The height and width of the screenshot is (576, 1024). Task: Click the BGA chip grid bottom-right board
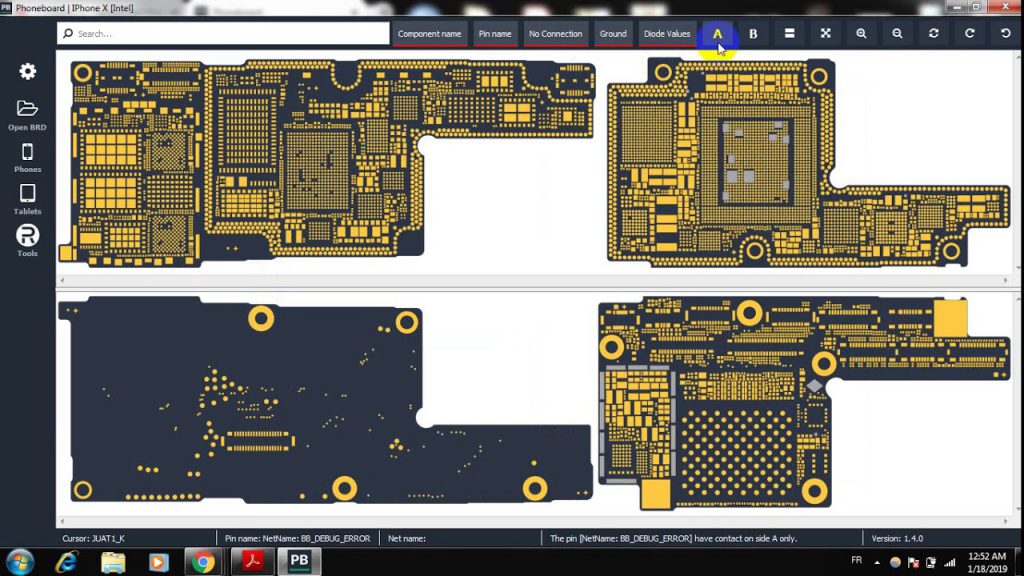pyautogui.click(x=737, y=452)
